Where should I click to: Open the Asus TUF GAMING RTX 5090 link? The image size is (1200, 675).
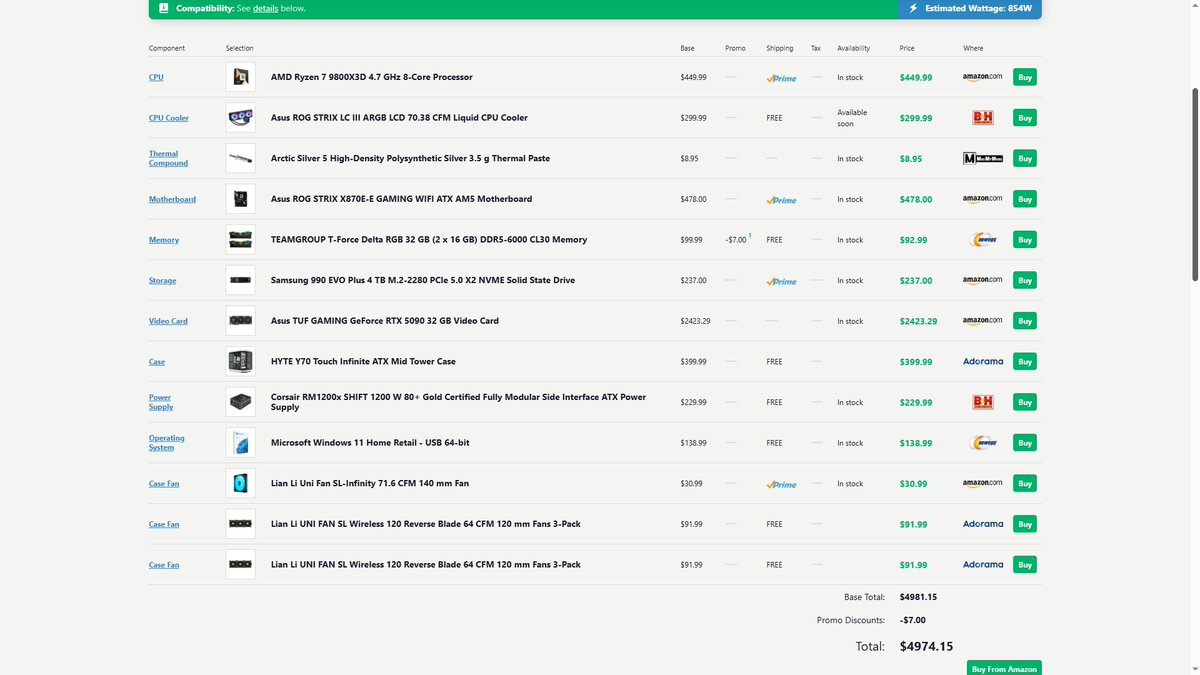[x=385, y=321]
